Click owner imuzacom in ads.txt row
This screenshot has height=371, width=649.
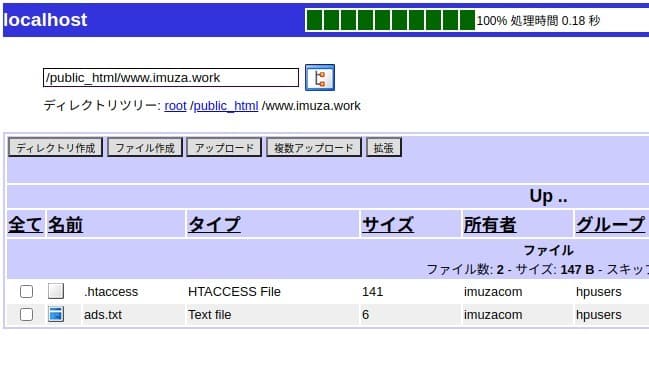493,315
